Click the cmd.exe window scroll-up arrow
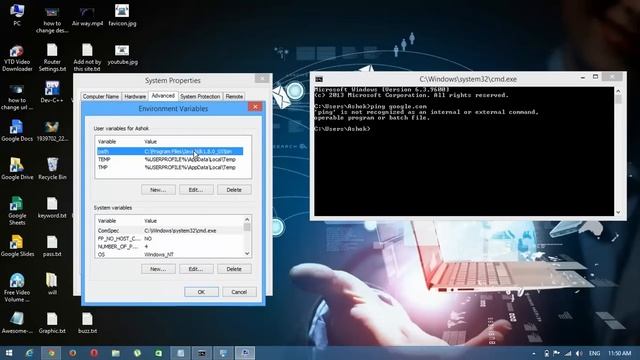640x360 pixels. 618,91
